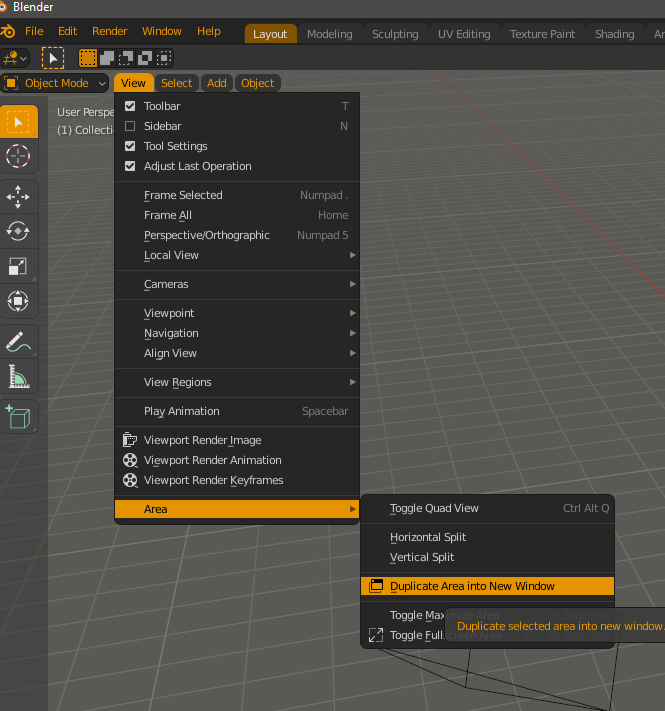Select the Select Box tool in left toolbar
The height and width of the screenshot is (711, 665).
pyautogui.click(x=19, y=122)
